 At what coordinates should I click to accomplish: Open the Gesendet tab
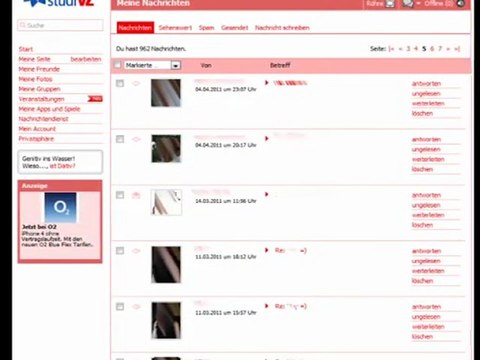pos(235,28)
